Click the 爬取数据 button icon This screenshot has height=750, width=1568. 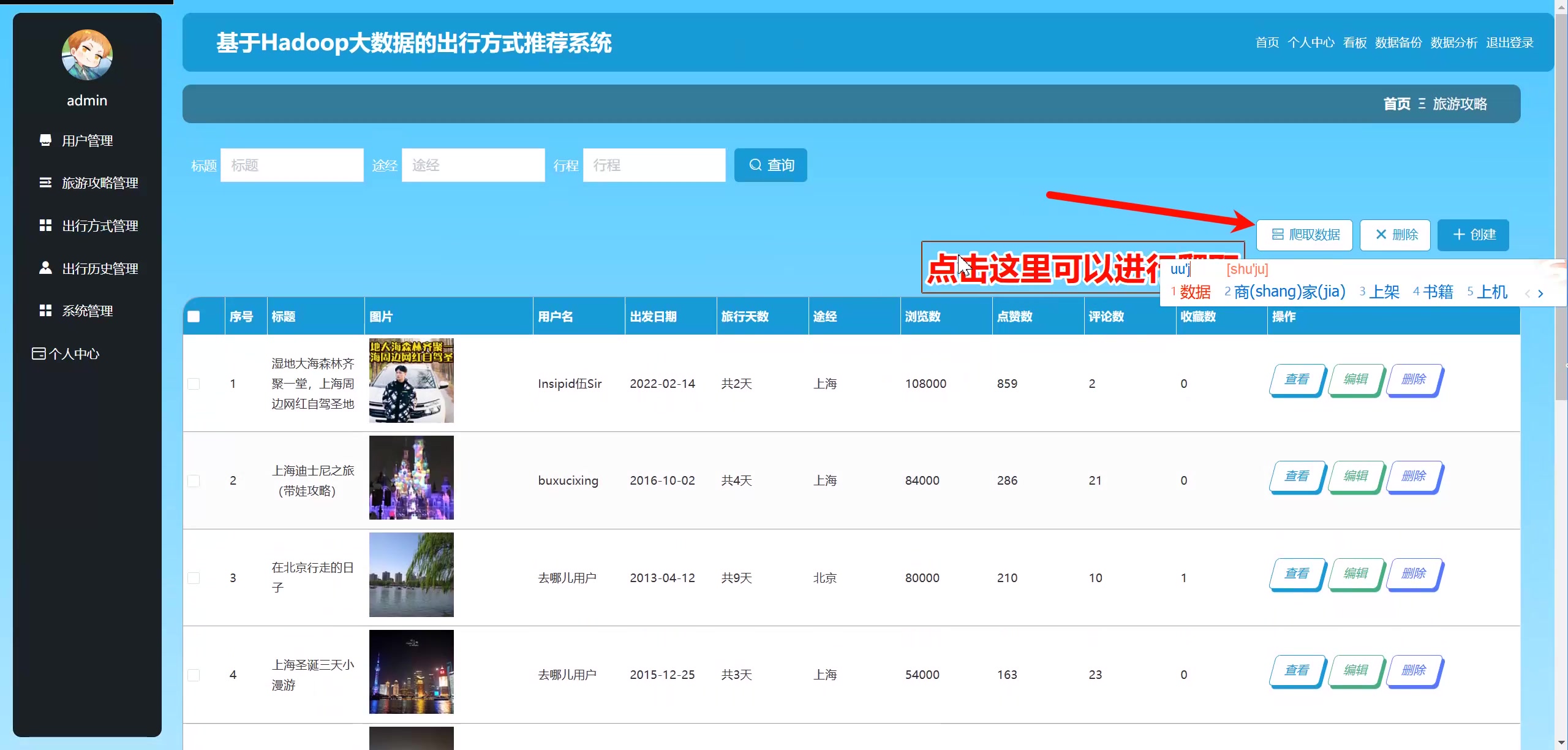coord(1278,235)
